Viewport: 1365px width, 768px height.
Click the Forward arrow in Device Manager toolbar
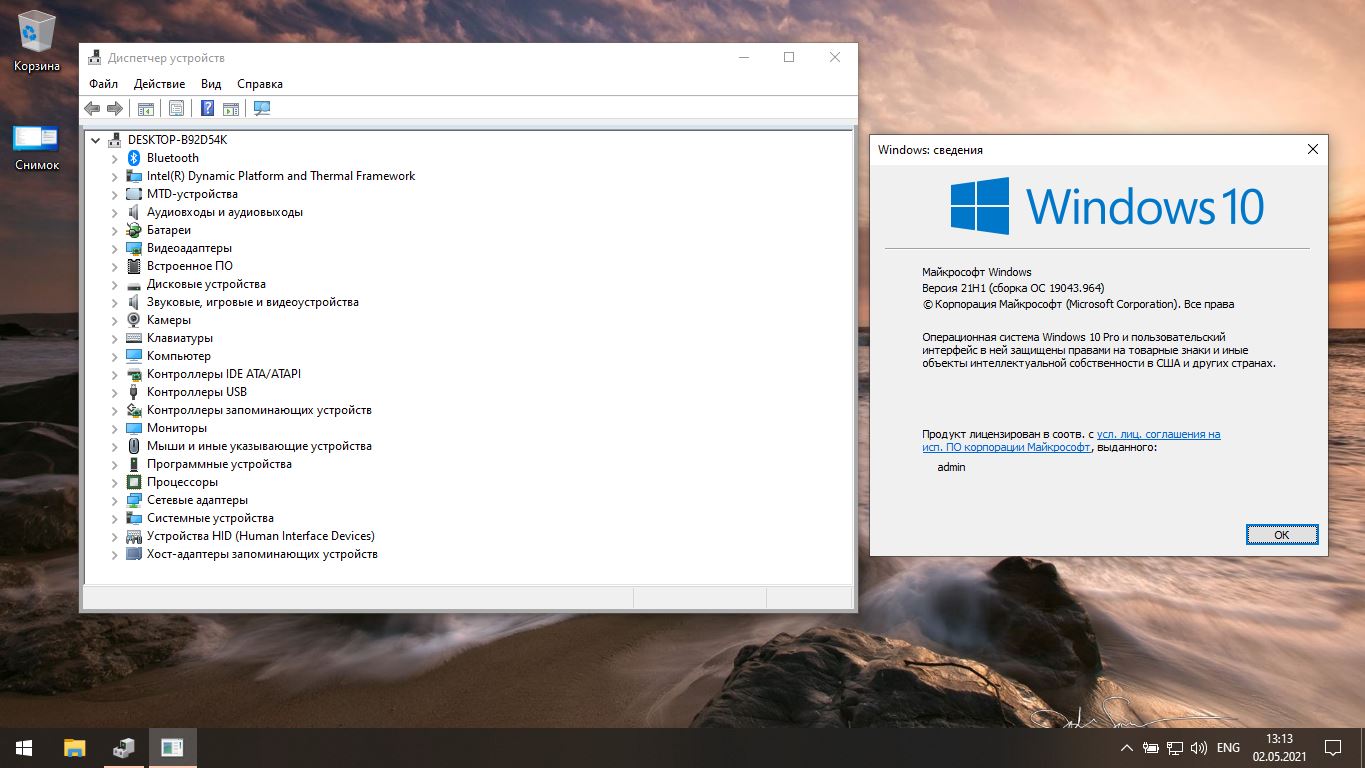(x=115, y=108)
